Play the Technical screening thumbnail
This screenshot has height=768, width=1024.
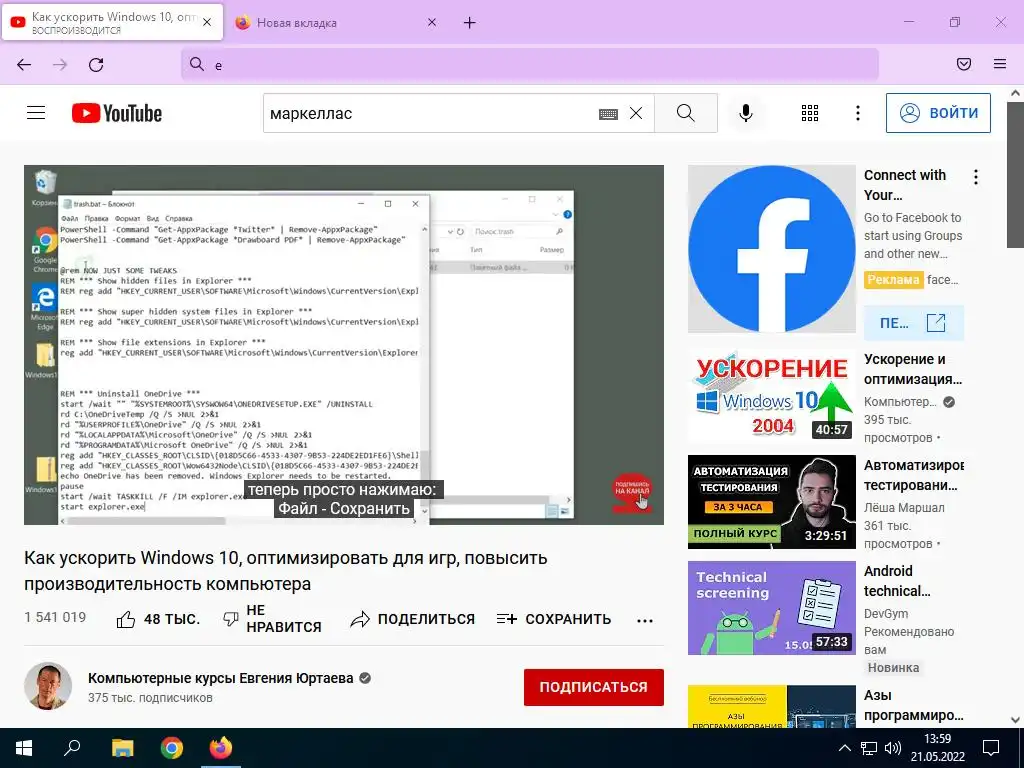tap(771, 608)
